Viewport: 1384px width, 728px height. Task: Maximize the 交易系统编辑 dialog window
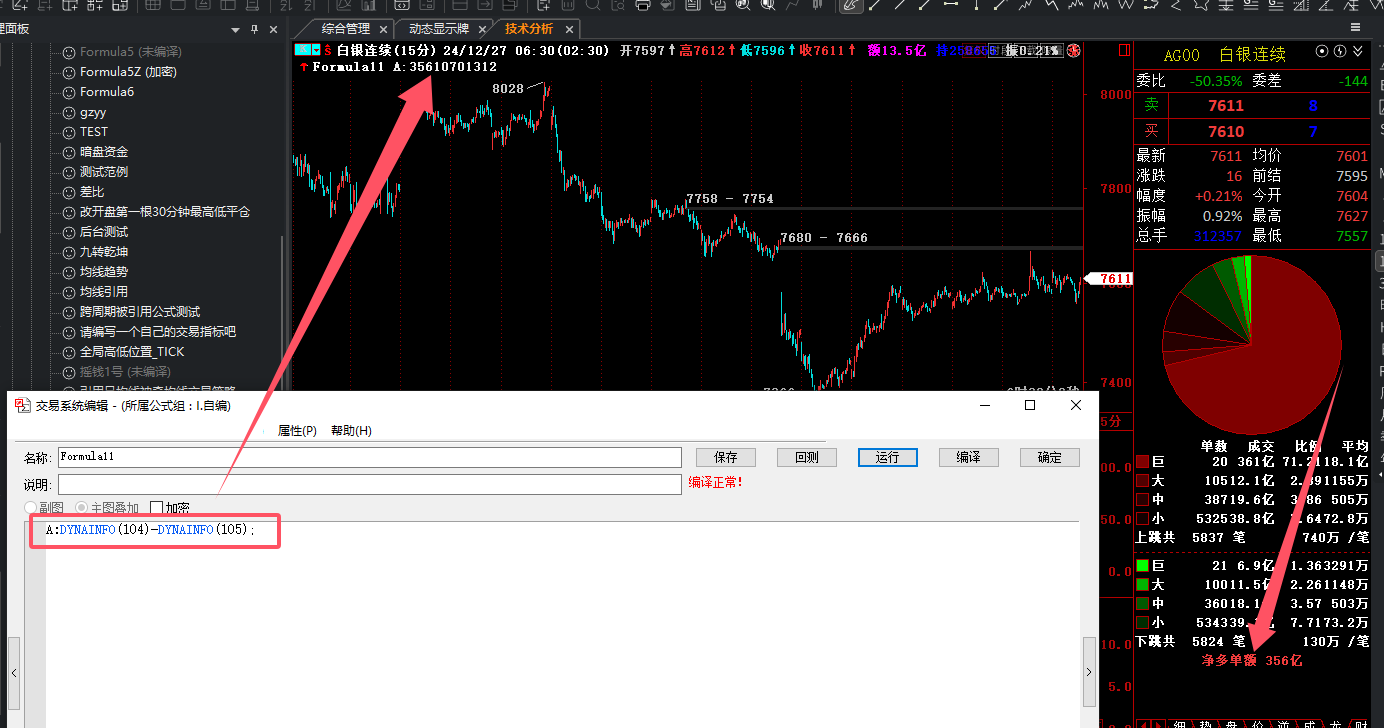coord(1030,405)
